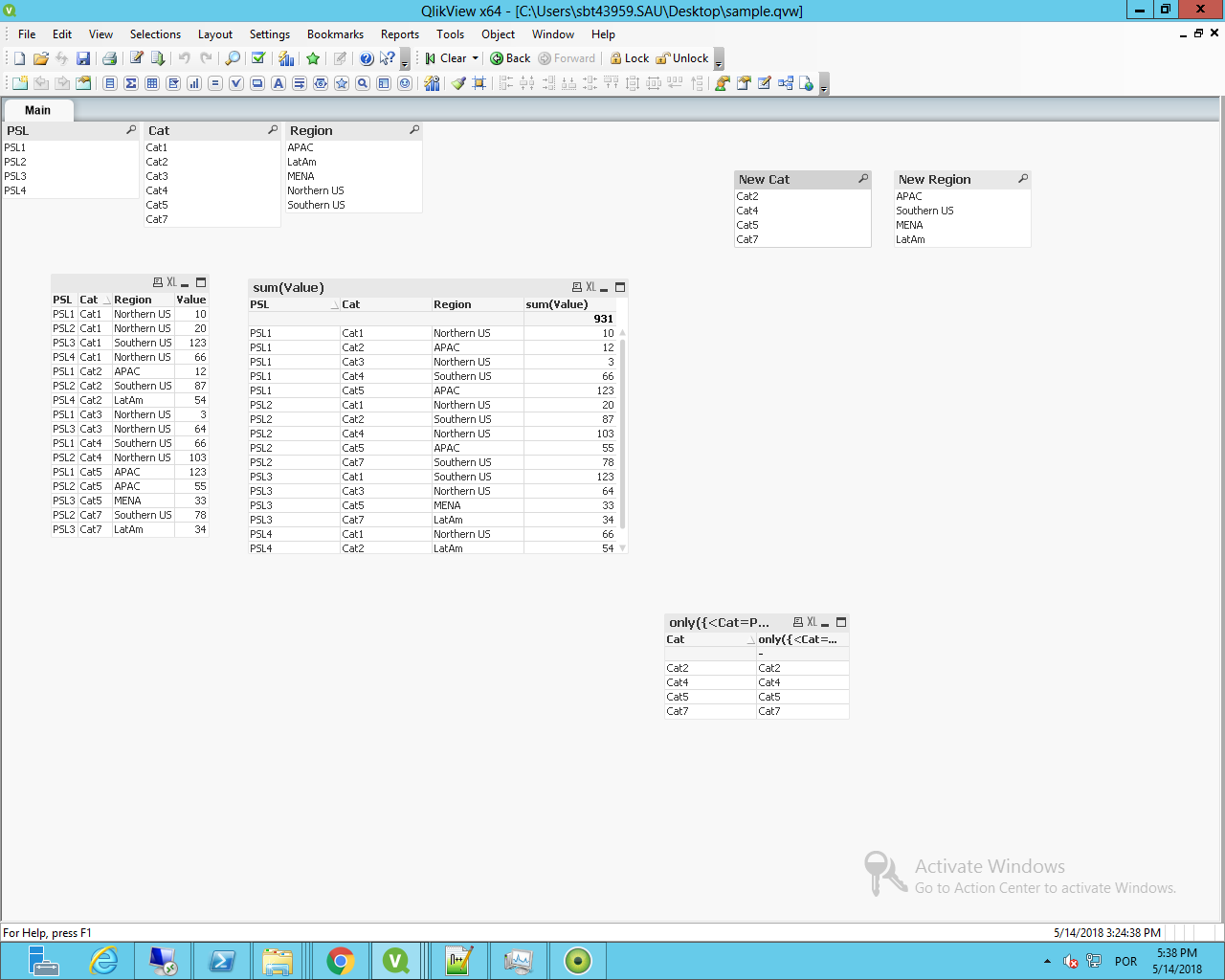The height and width of the screenshot is (980, 1225).
Task: Maximize the sum(Value) pivot table
Action: pyautogui.click(x=620, y=287)
